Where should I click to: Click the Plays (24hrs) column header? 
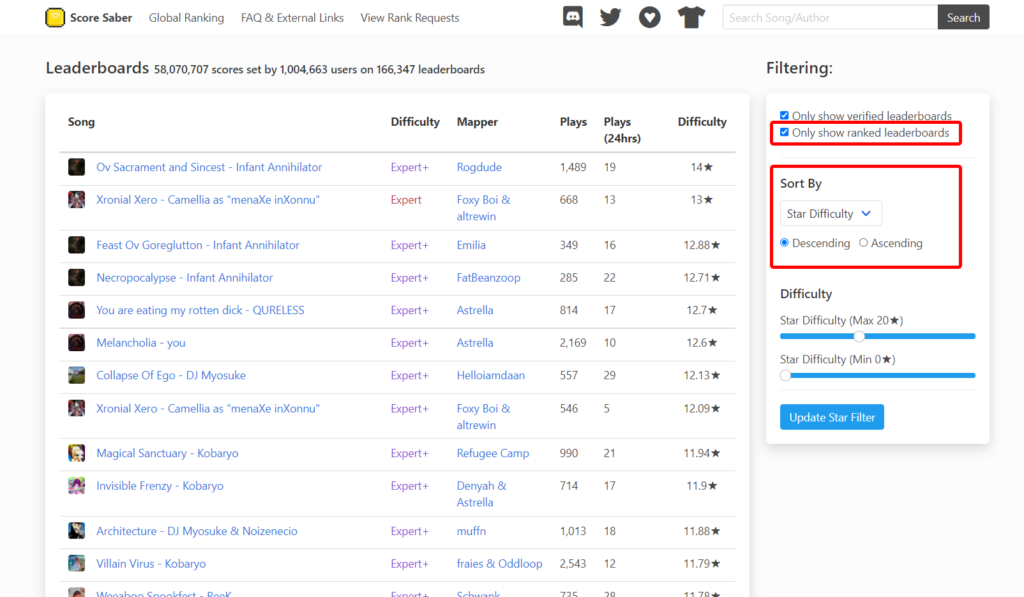(622, 130)
